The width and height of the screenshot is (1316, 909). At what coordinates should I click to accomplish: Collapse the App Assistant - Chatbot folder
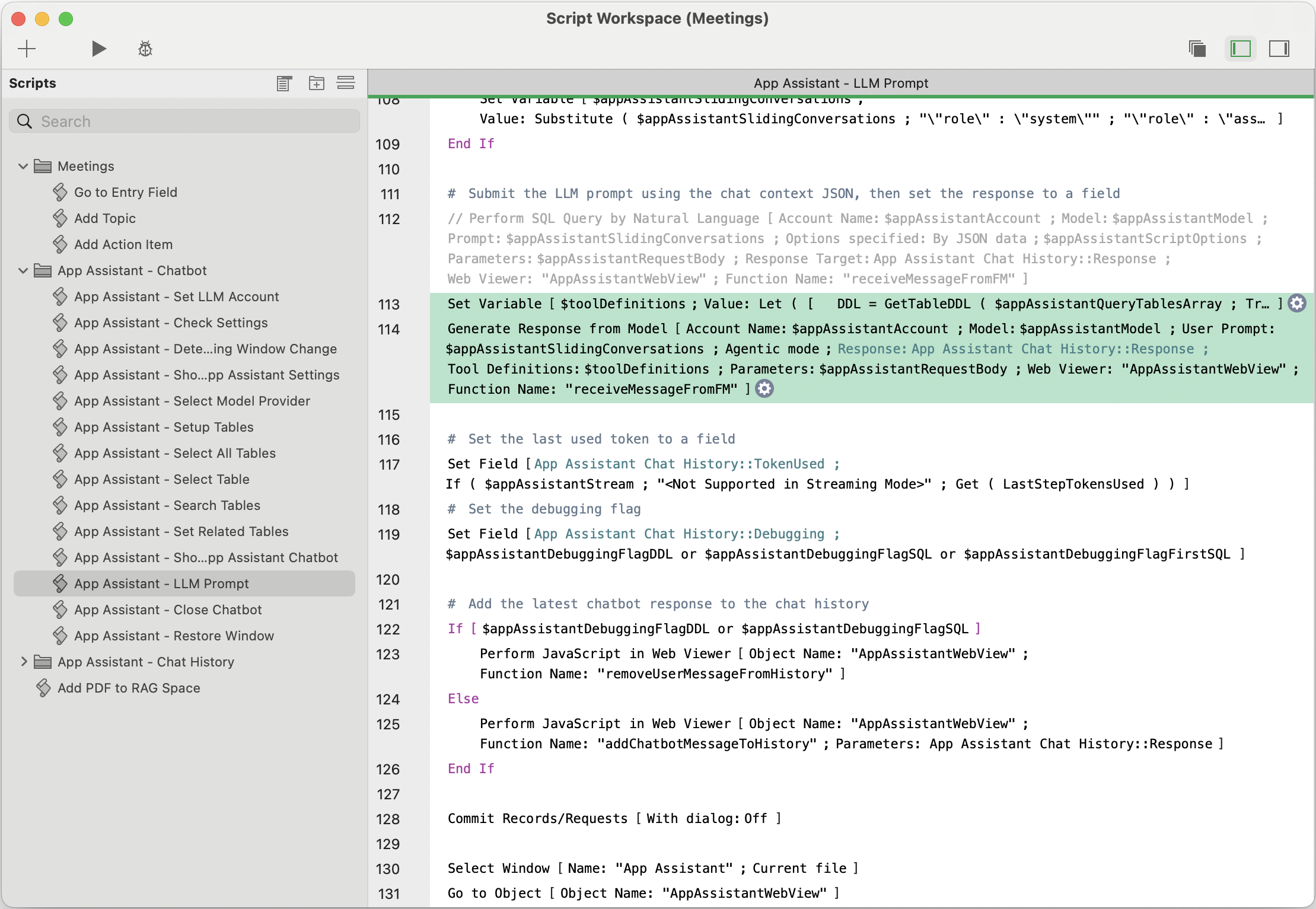tap(23, 271)
